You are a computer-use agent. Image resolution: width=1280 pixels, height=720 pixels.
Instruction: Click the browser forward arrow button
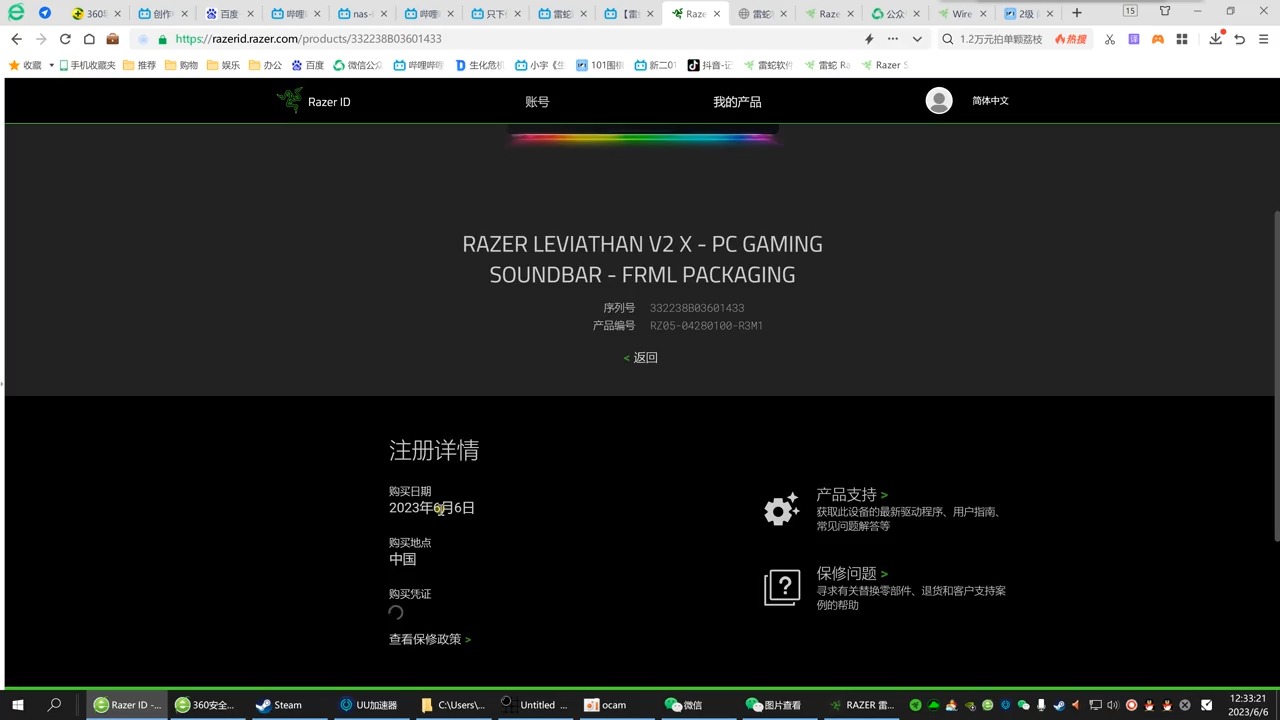pos(41,39)
